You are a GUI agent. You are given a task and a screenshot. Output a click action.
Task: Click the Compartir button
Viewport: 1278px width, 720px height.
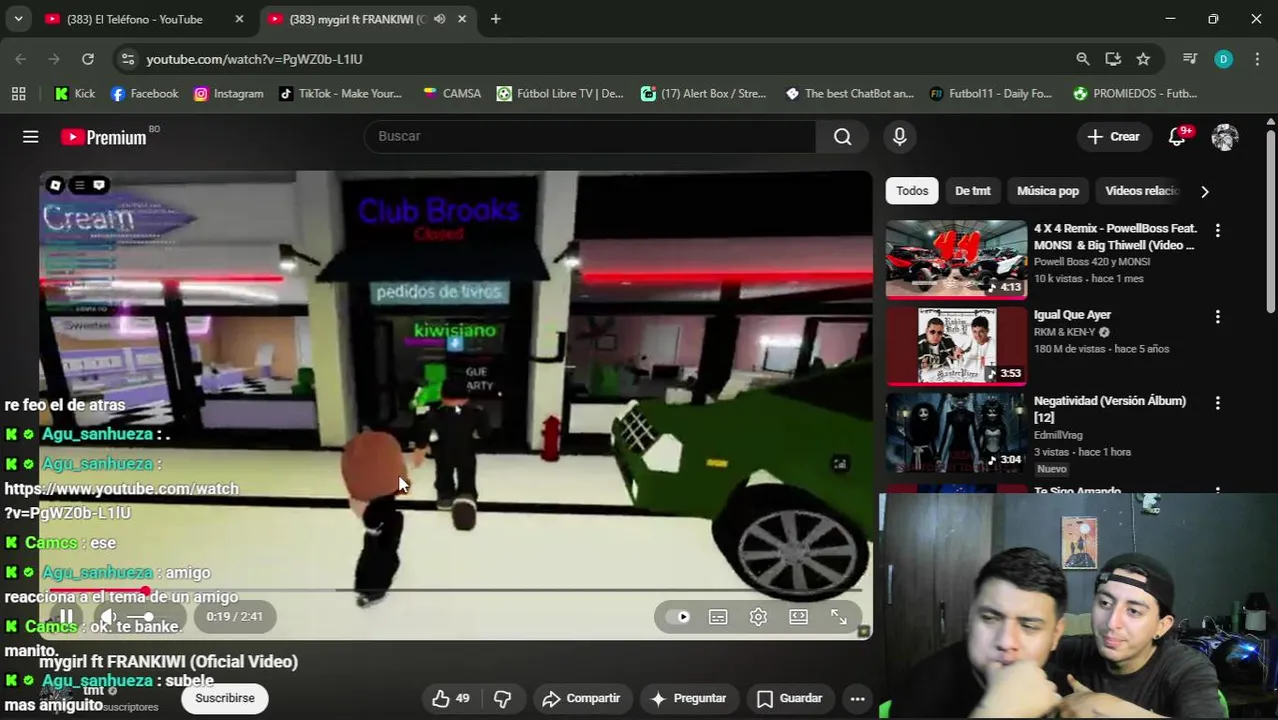(581, 698)
